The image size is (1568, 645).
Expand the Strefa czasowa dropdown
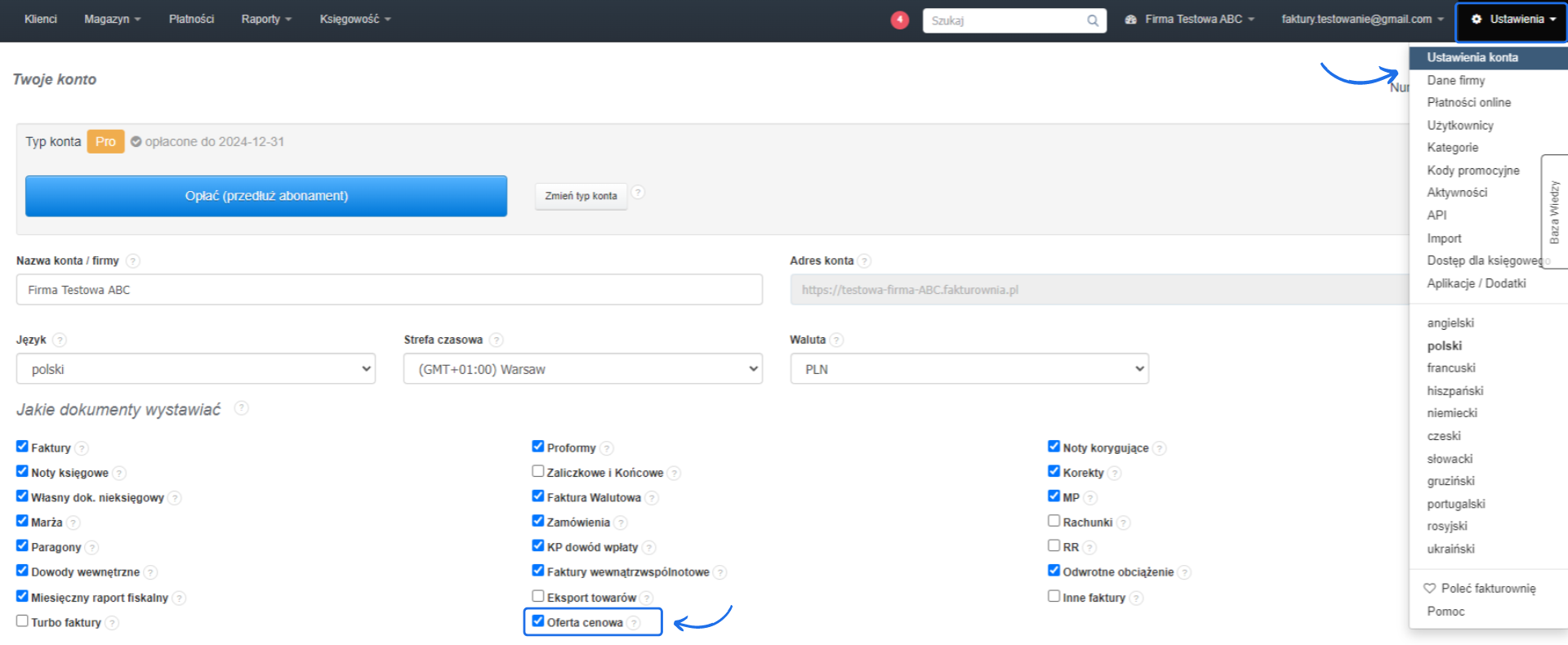click(582, 369)
